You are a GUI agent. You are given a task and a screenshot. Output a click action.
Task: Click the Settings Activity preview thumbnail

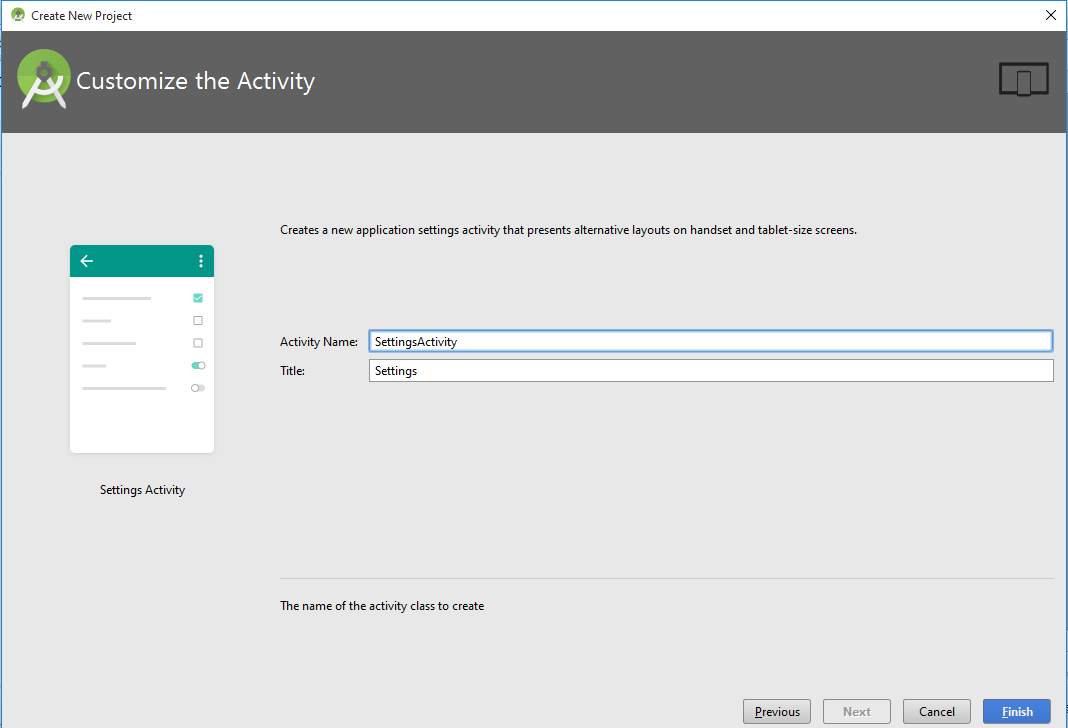pyautogui.click(x=142, y=349)
